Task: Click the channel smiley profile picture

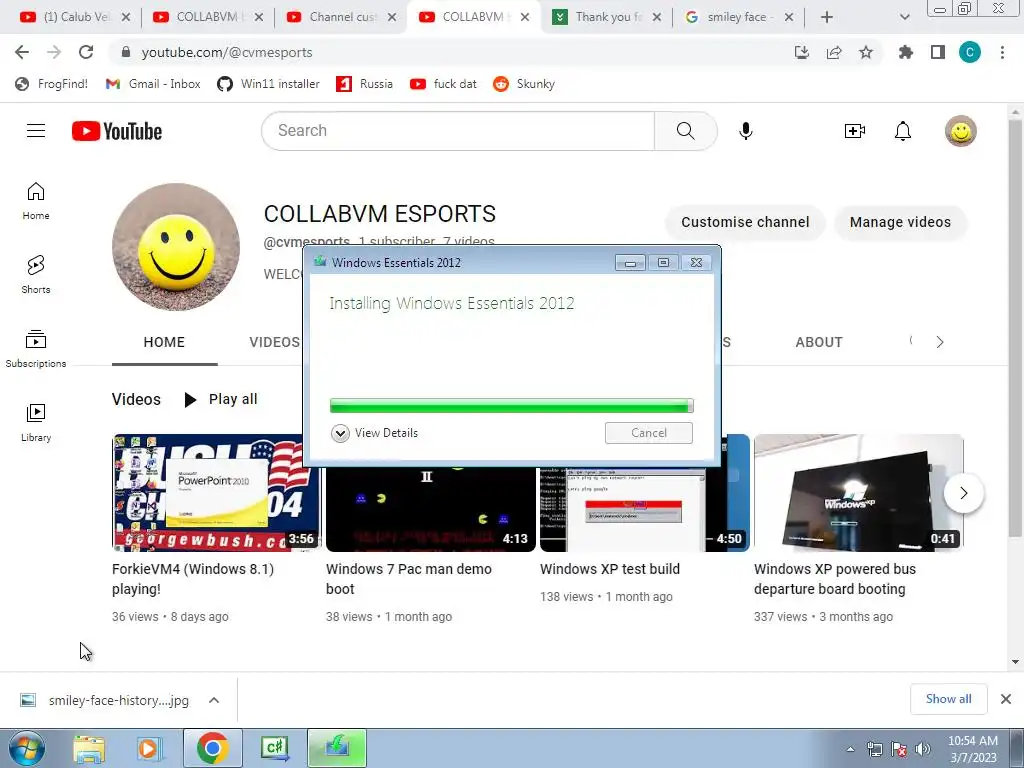Action: pyautogui.click(x=176, y=247)
